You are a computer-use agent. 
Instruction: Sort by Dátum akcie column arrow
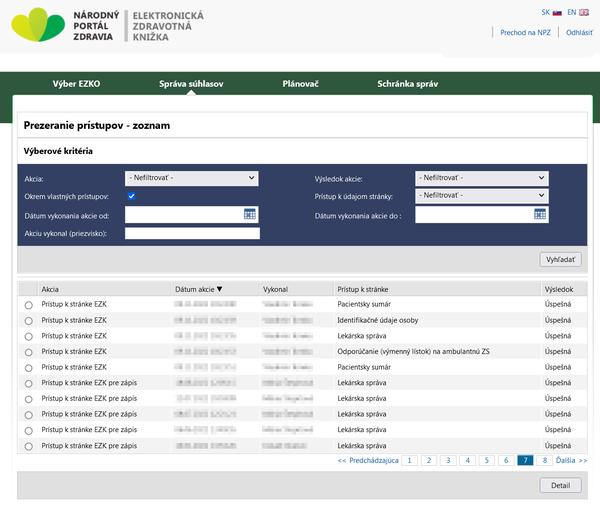220,289
